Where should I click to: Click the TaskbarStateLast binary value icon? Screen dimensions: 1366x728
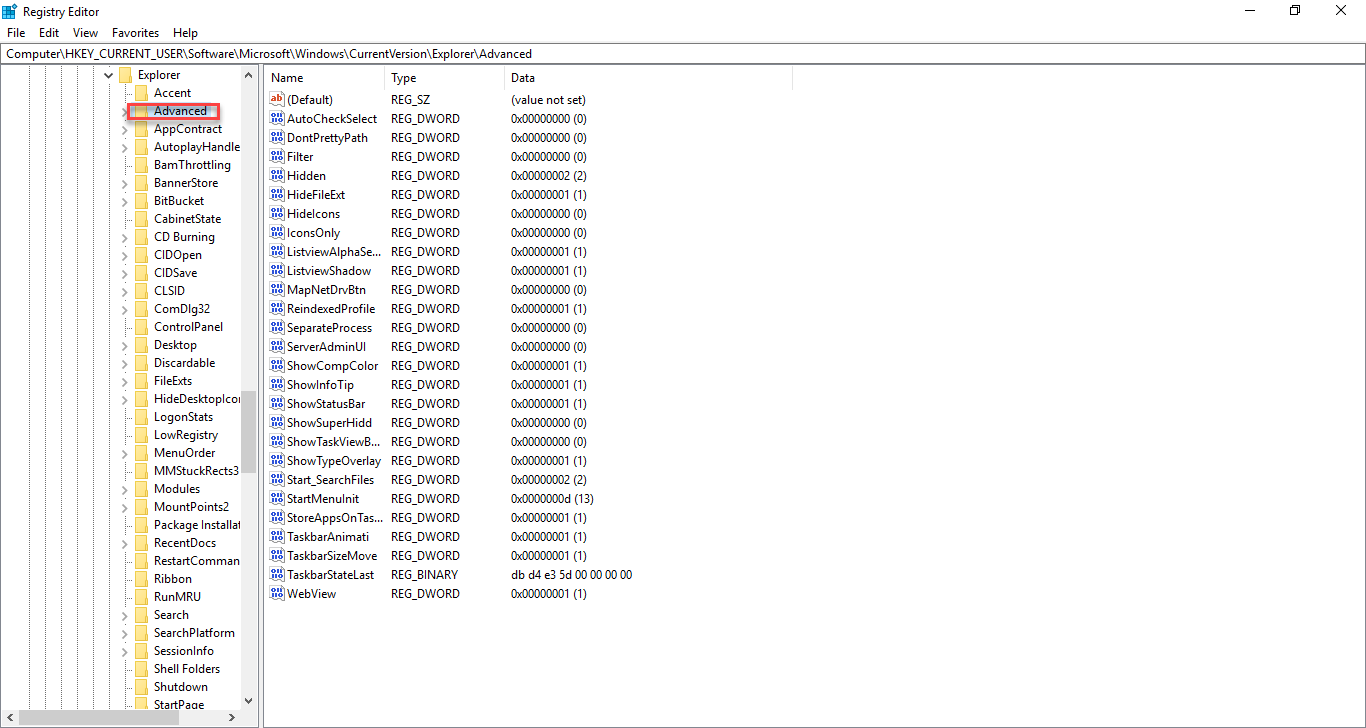(x=277, y=575)
